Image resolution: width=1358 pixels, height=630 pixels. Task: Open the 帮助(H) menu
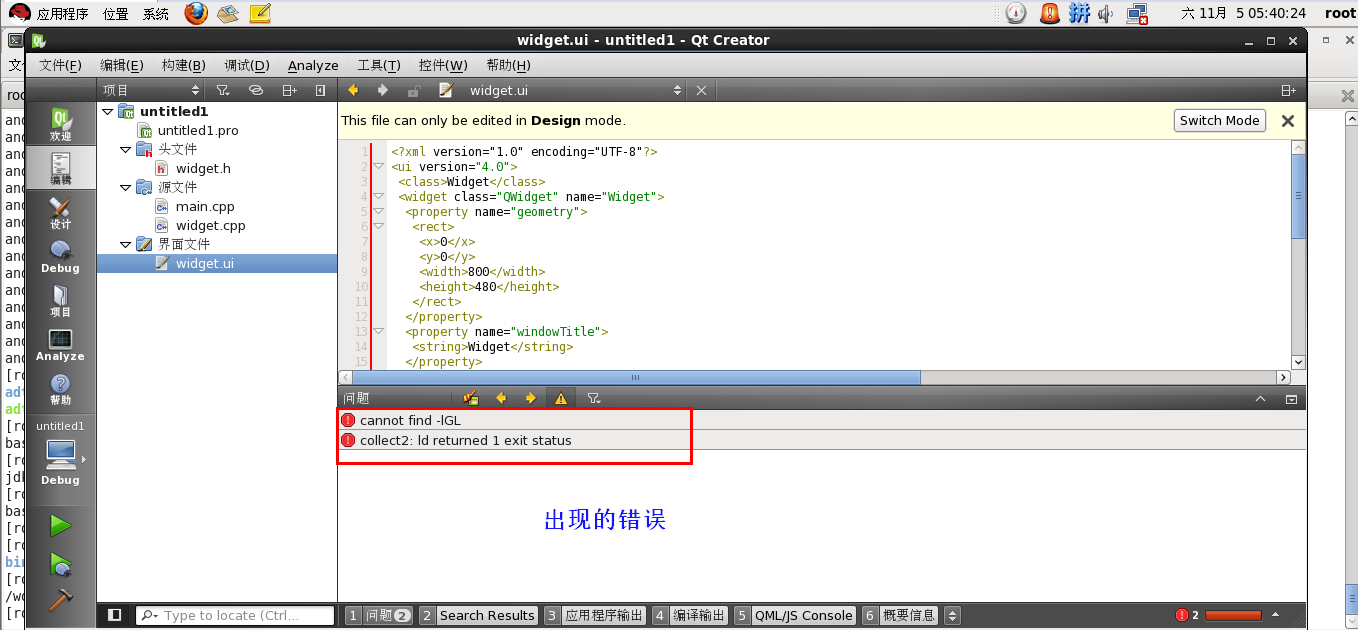click(x=508, y=65)
